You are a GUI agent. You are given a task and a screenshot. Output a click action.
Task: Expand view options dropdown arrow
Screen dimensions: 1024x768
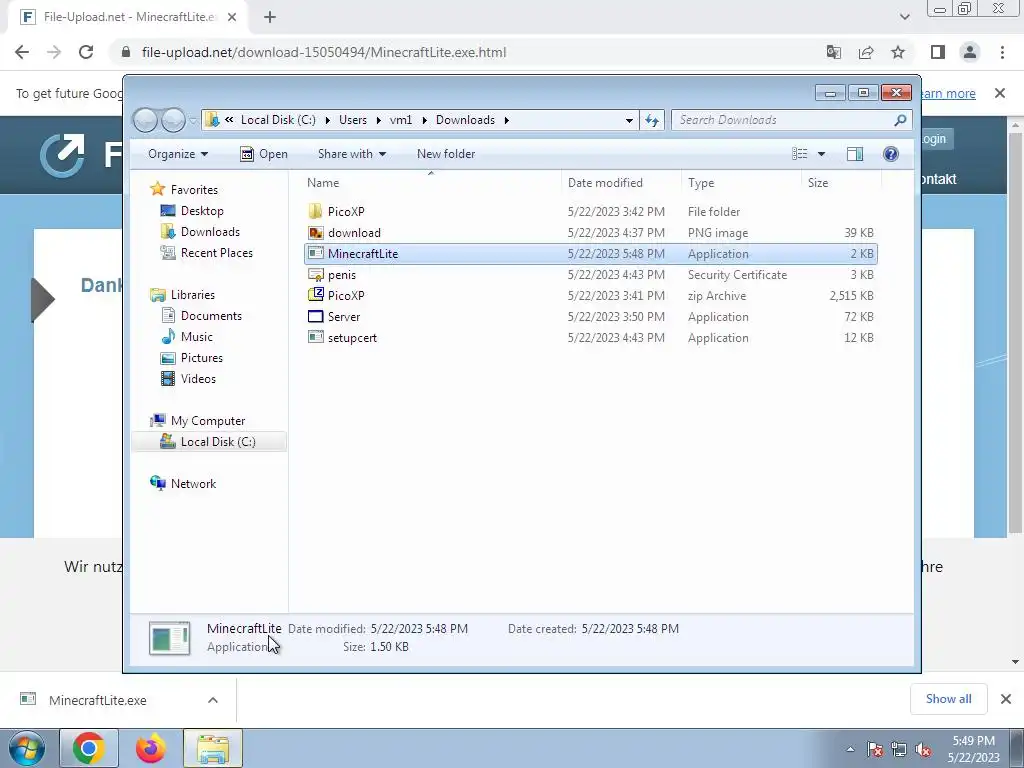pos(822,154)
